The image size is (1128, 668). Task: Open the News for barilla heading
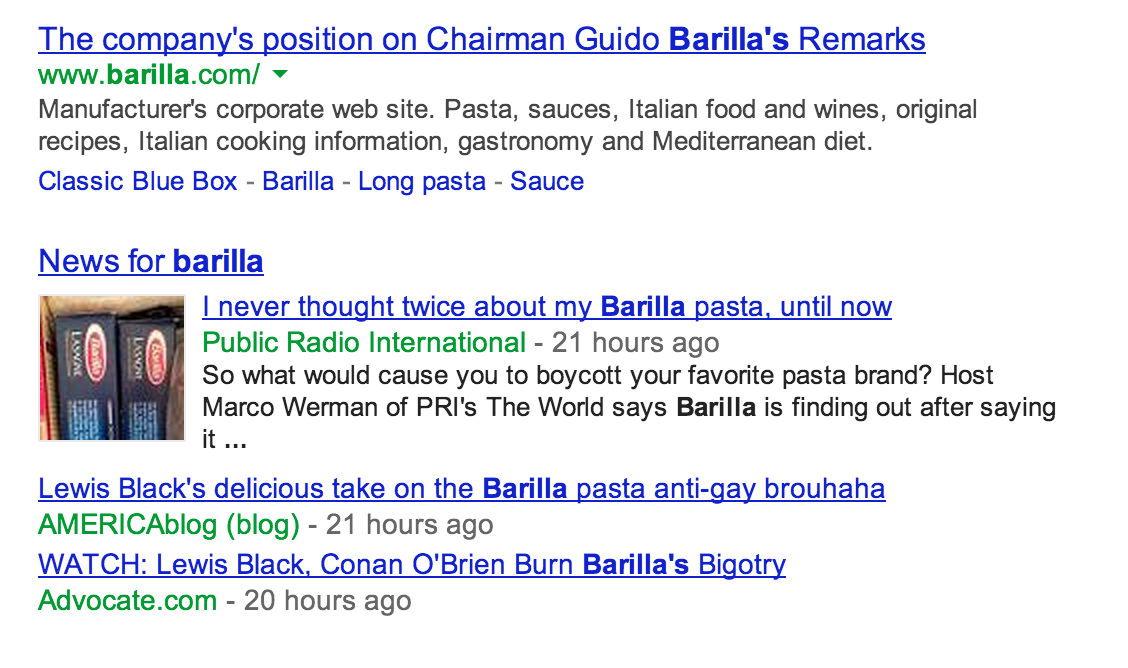150,261
